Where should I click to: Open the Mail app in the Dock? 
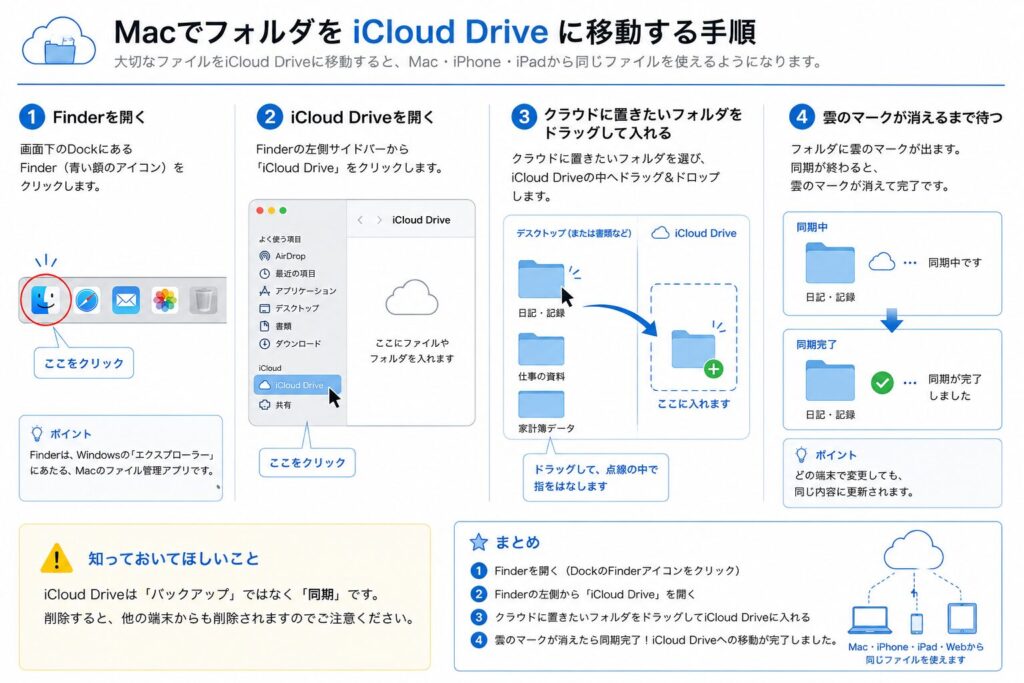tap(125, 300)
